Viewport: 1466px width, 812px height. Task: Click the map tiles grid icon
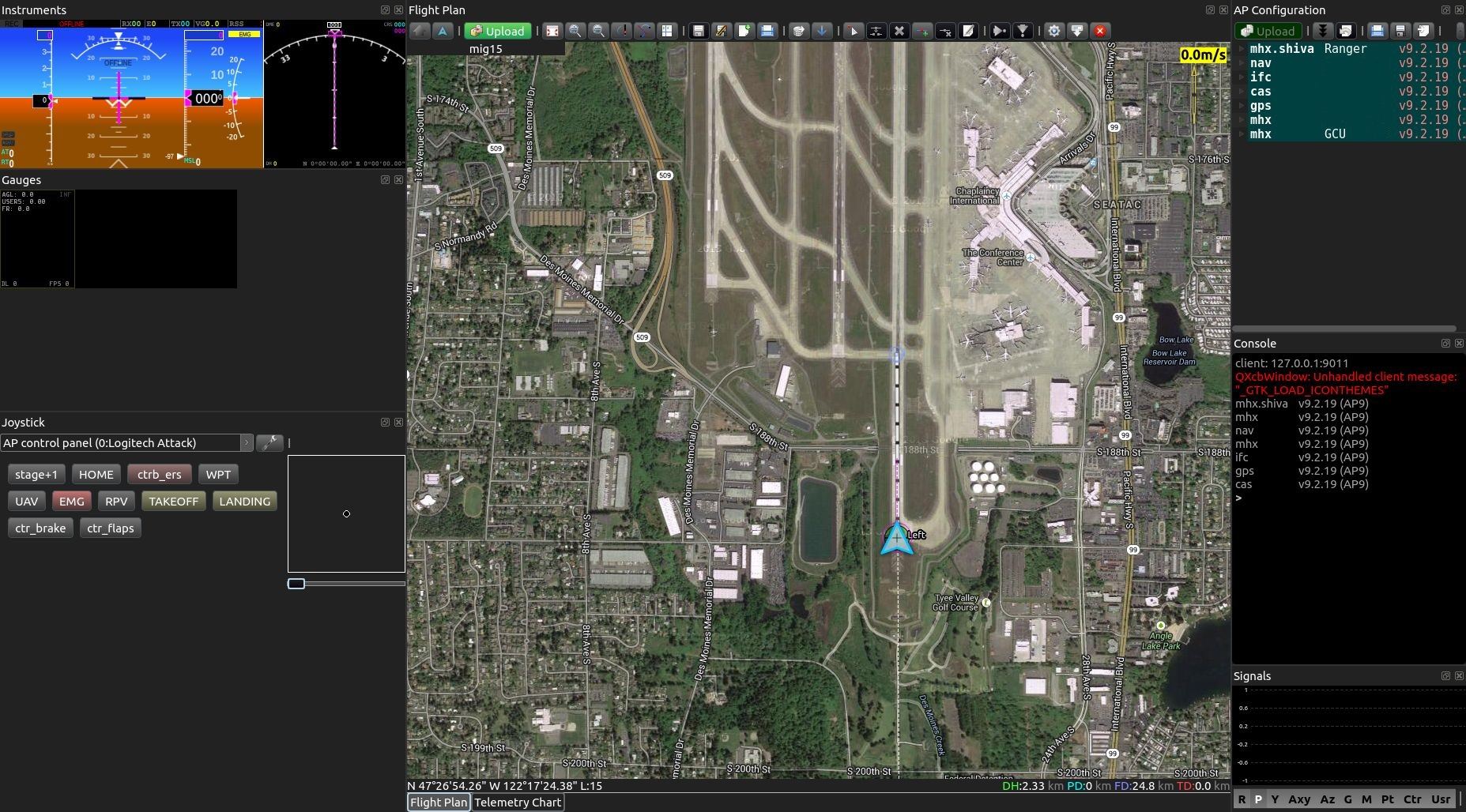pos(668,31)
